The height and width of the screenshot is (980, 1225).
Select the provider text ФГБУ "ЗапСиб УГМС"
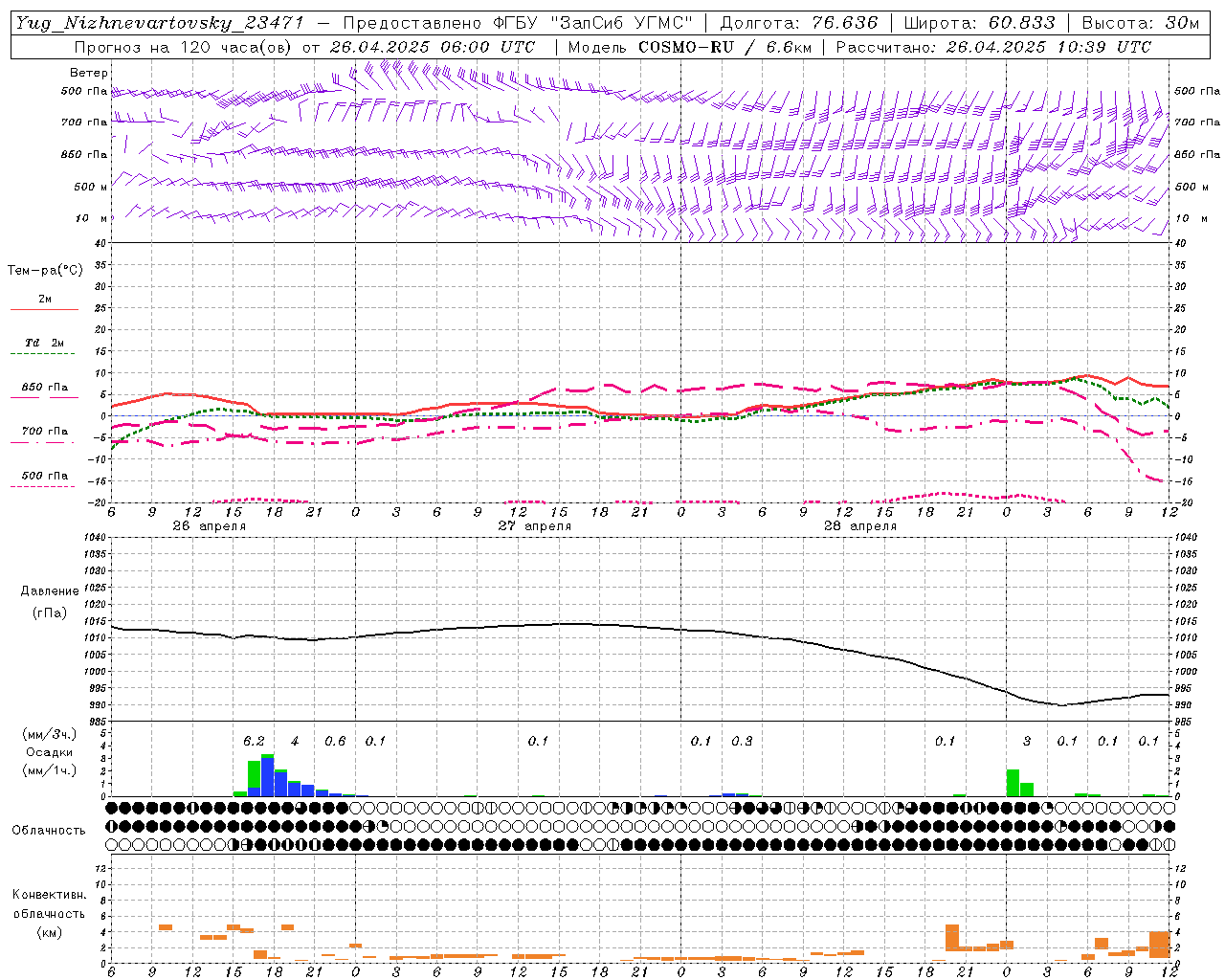[x=590, y=23]
